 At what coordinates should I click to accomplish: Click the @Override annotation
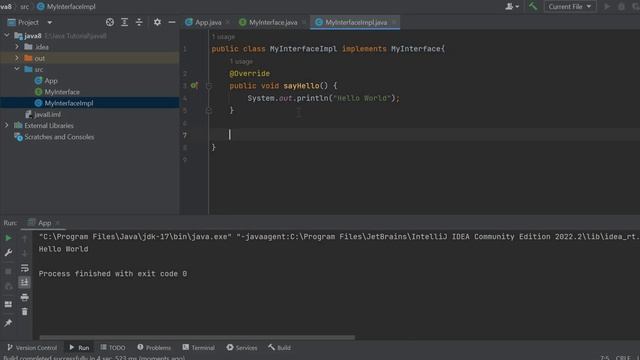[x=249, y=73]
